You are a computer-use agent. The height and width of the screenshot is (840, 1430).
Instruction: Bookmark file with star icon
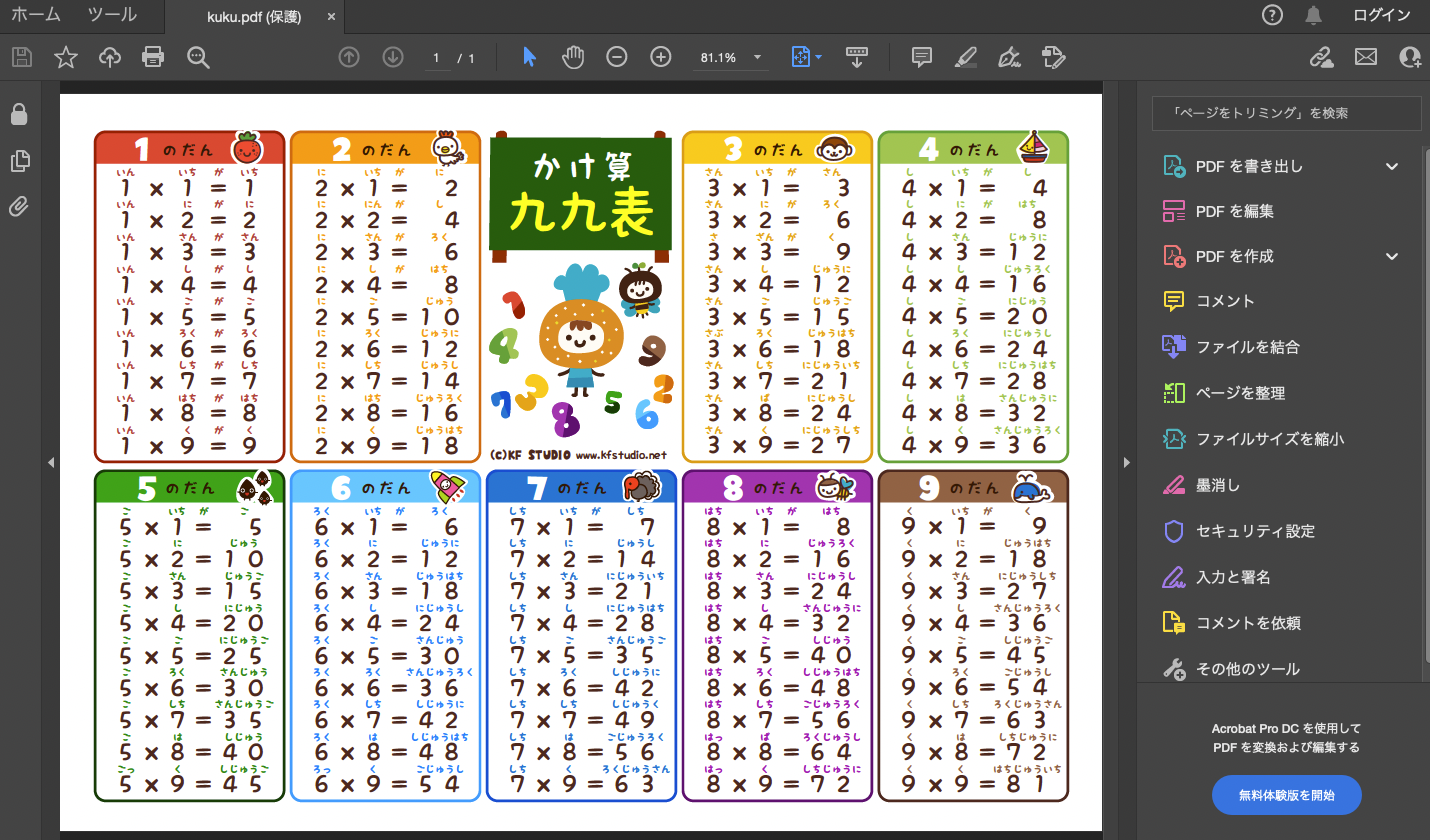click(x=66, y=57)
